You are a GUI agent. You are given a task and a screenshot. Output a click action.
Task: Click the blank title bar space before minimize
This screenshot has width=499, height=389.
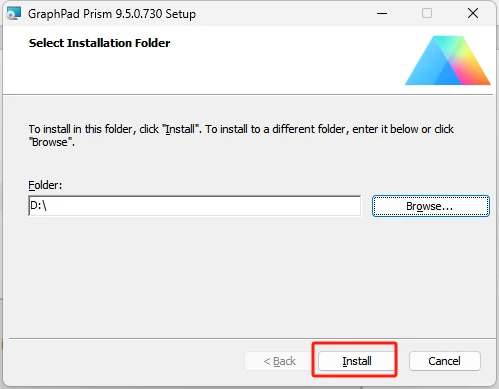283,14
